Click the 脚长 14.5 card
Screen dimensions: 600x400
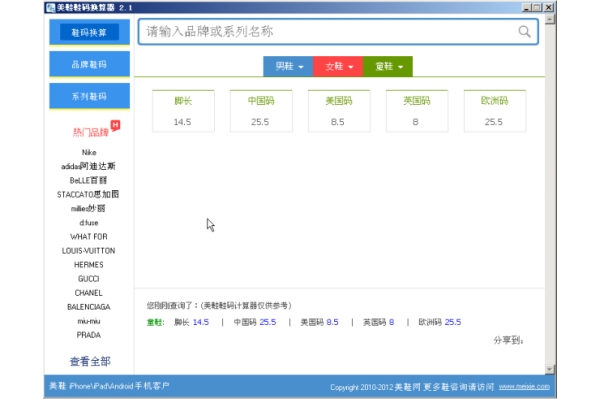tap(183, 111)
